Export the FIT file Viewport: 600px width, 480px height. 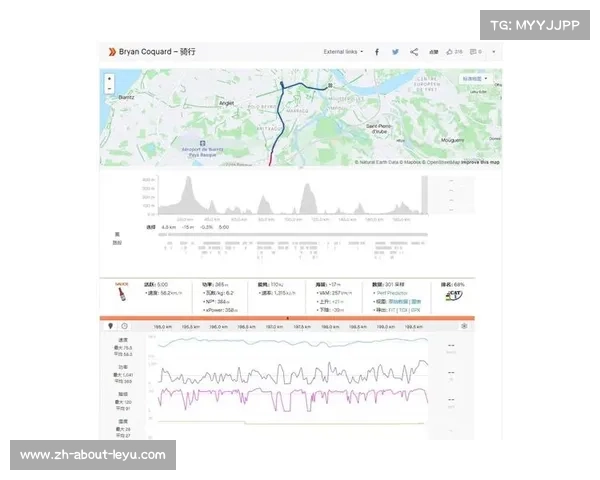pos(392,310)
